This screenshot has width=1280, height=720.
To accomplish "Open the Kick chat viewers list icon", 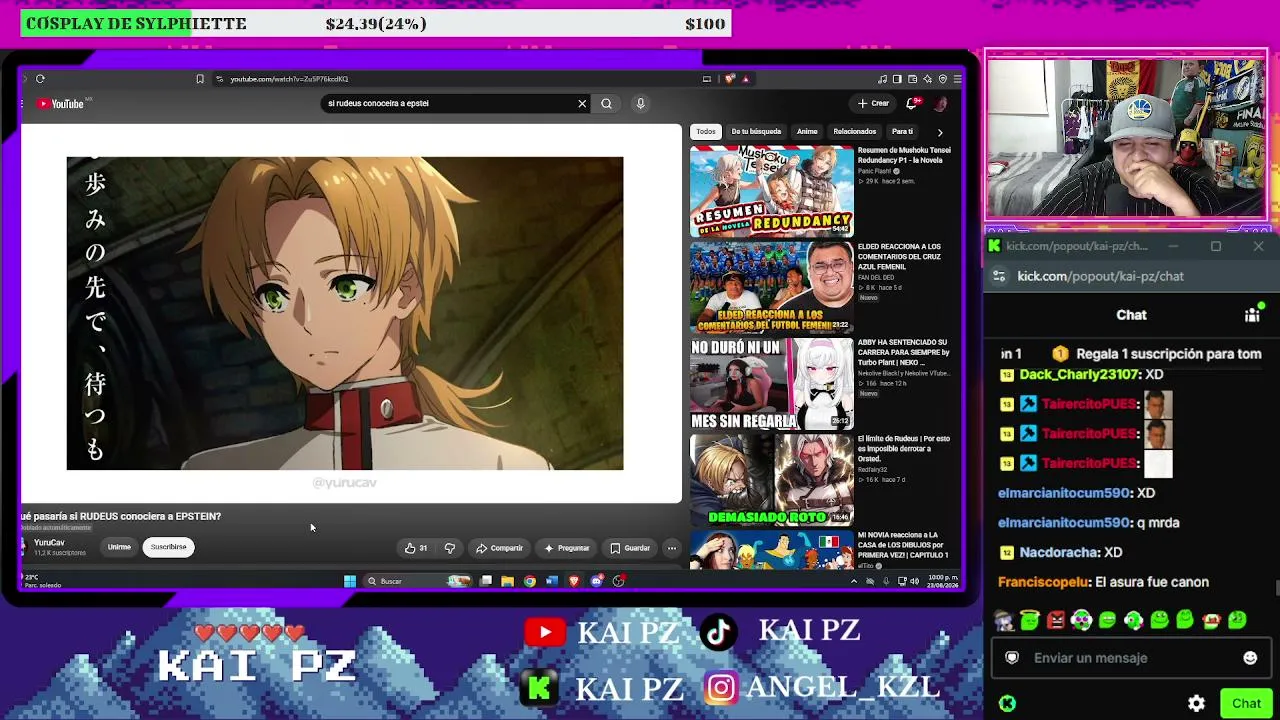I will [1252, 314].
